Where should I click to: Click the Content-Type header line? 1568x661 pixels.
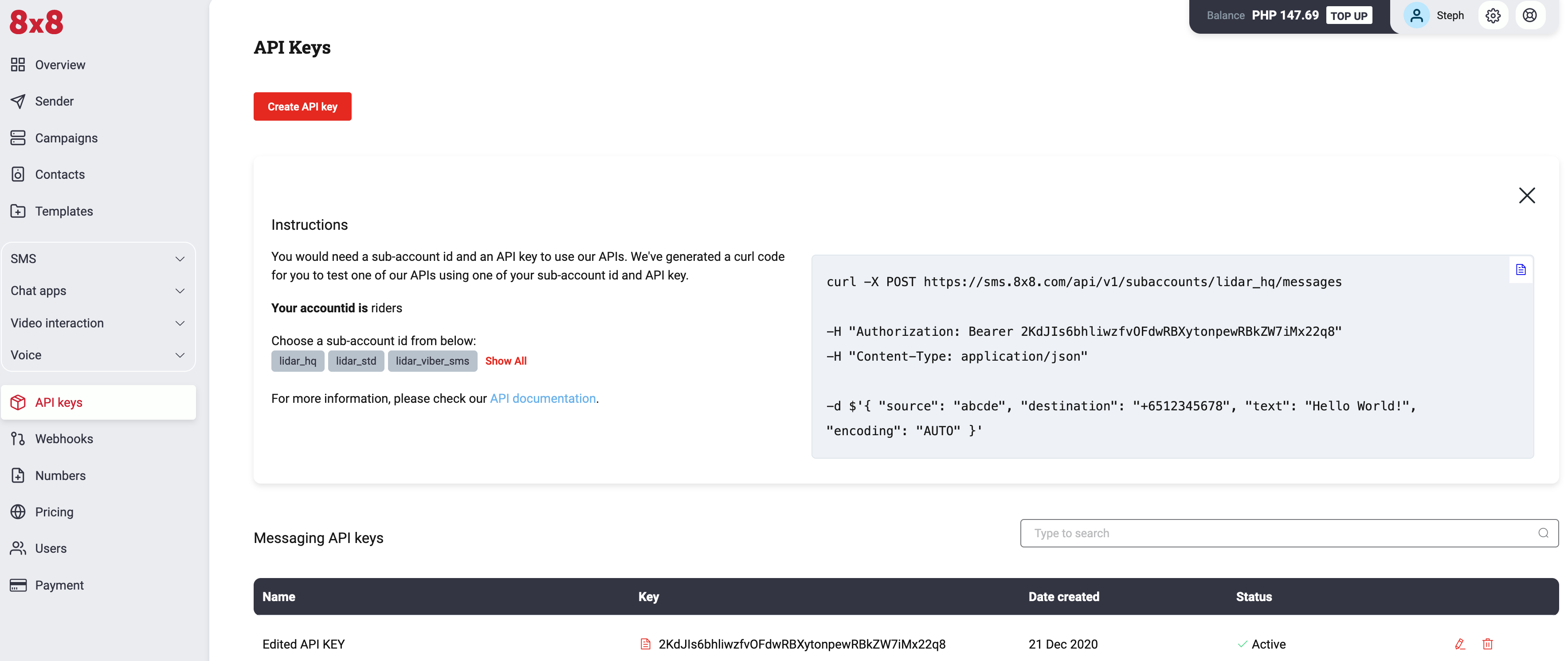click(956, 356)
